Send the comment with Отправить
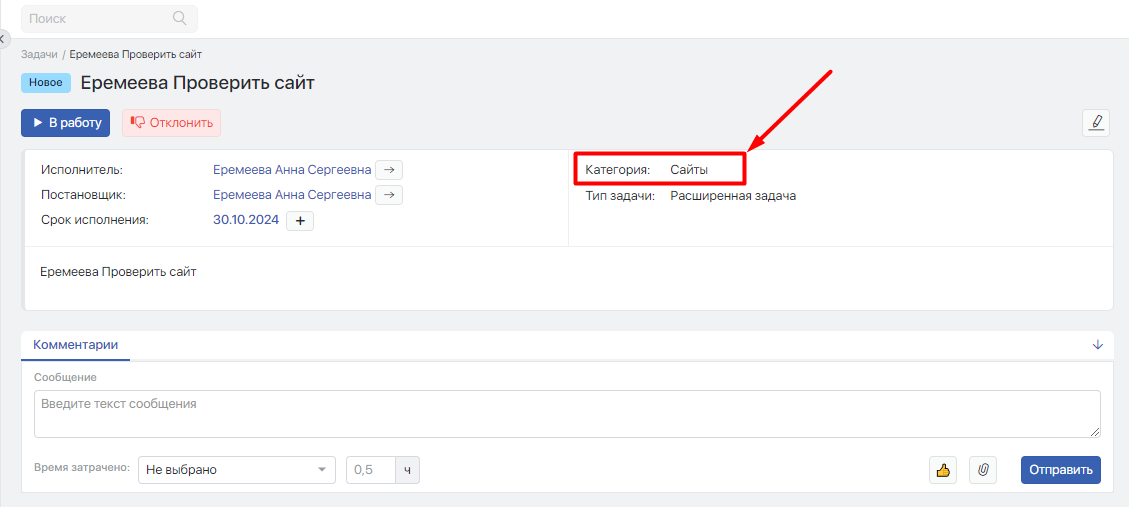Image resolution: width=1129 pixels, height=507 pixels. (1060, 470)
